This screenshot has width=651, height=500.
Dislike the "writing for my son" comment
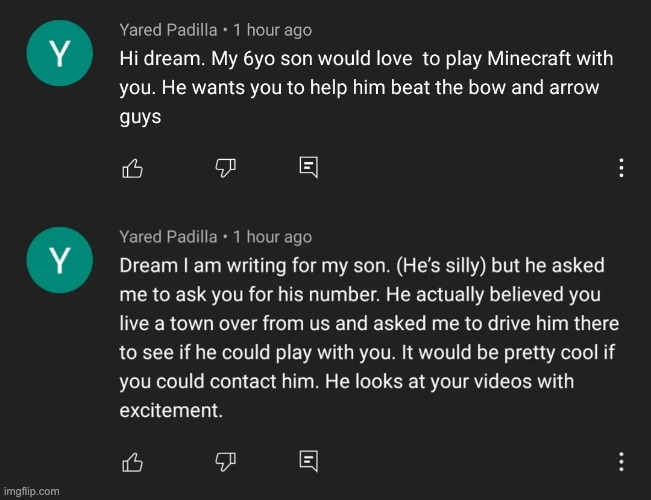225,462
